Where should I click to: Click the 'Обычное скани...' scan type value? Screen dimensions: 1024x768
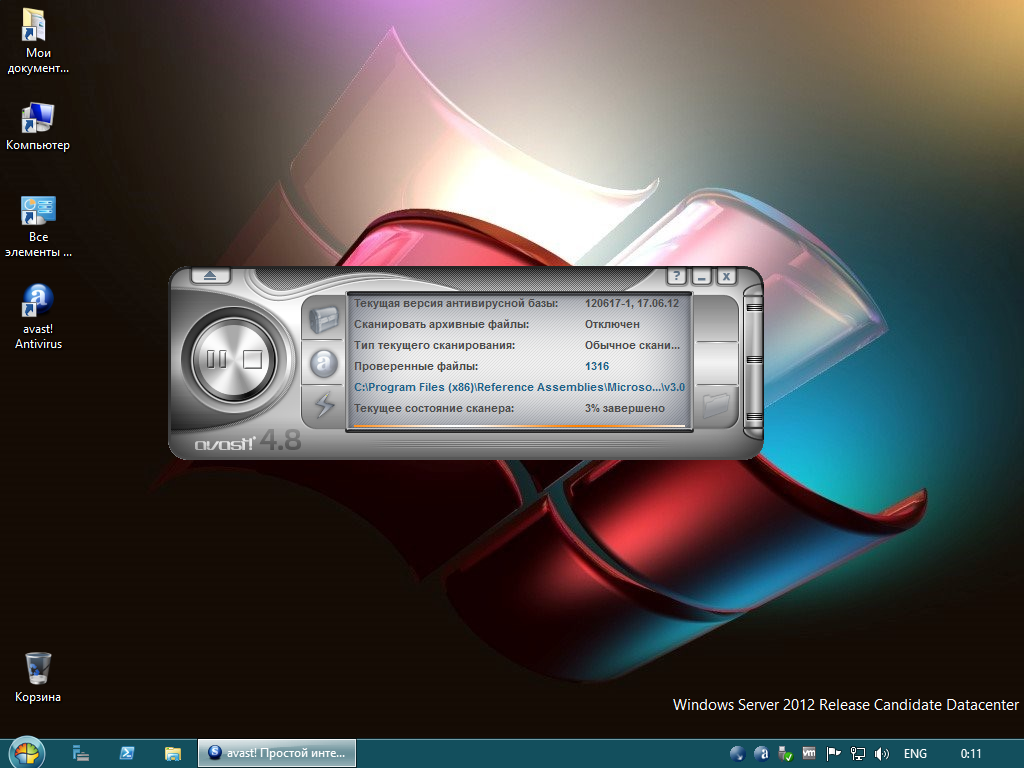tap(632, 345)
